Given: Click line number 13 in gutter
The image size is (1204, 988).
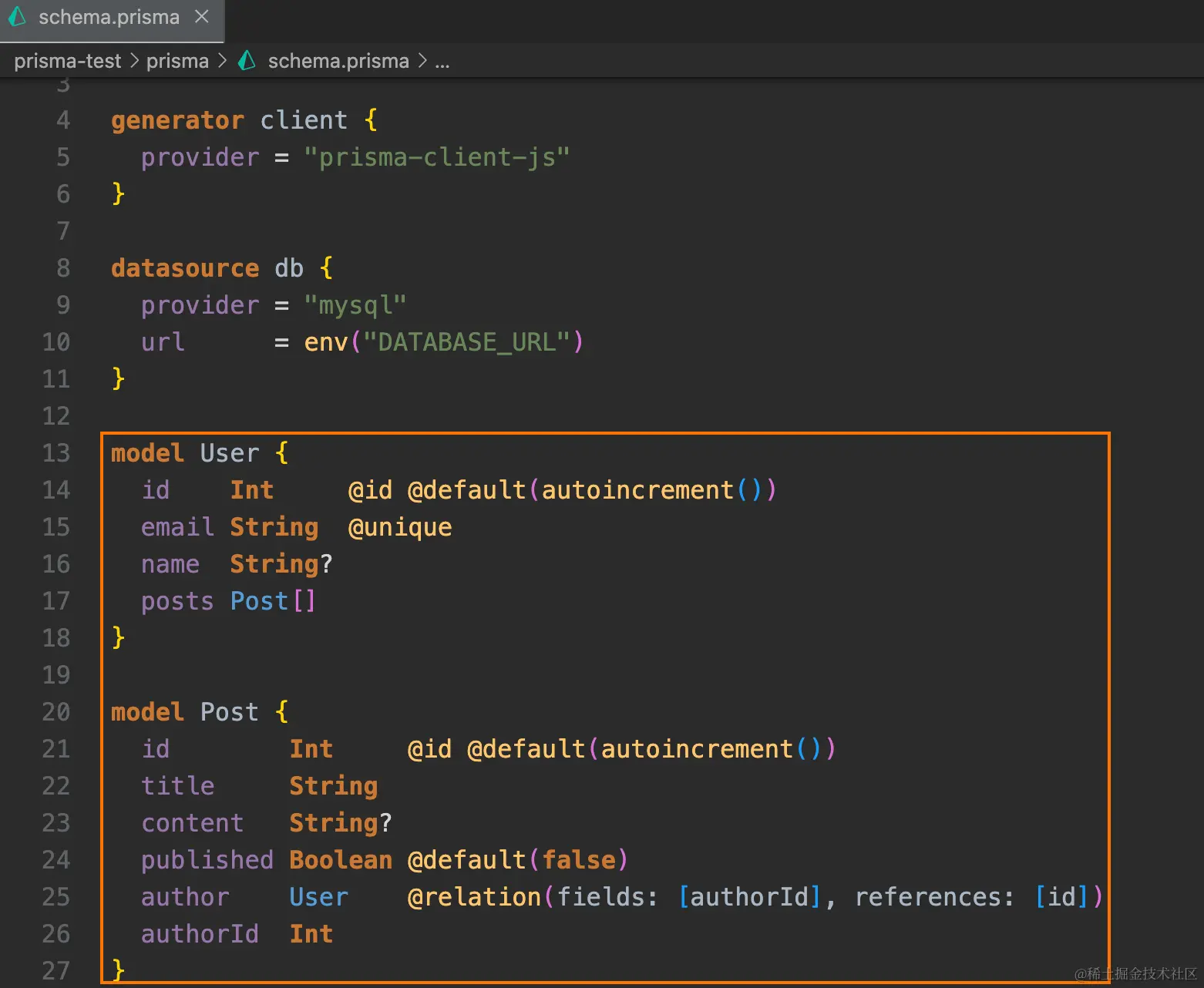Looking at the screenshot, I should [55, 453].
